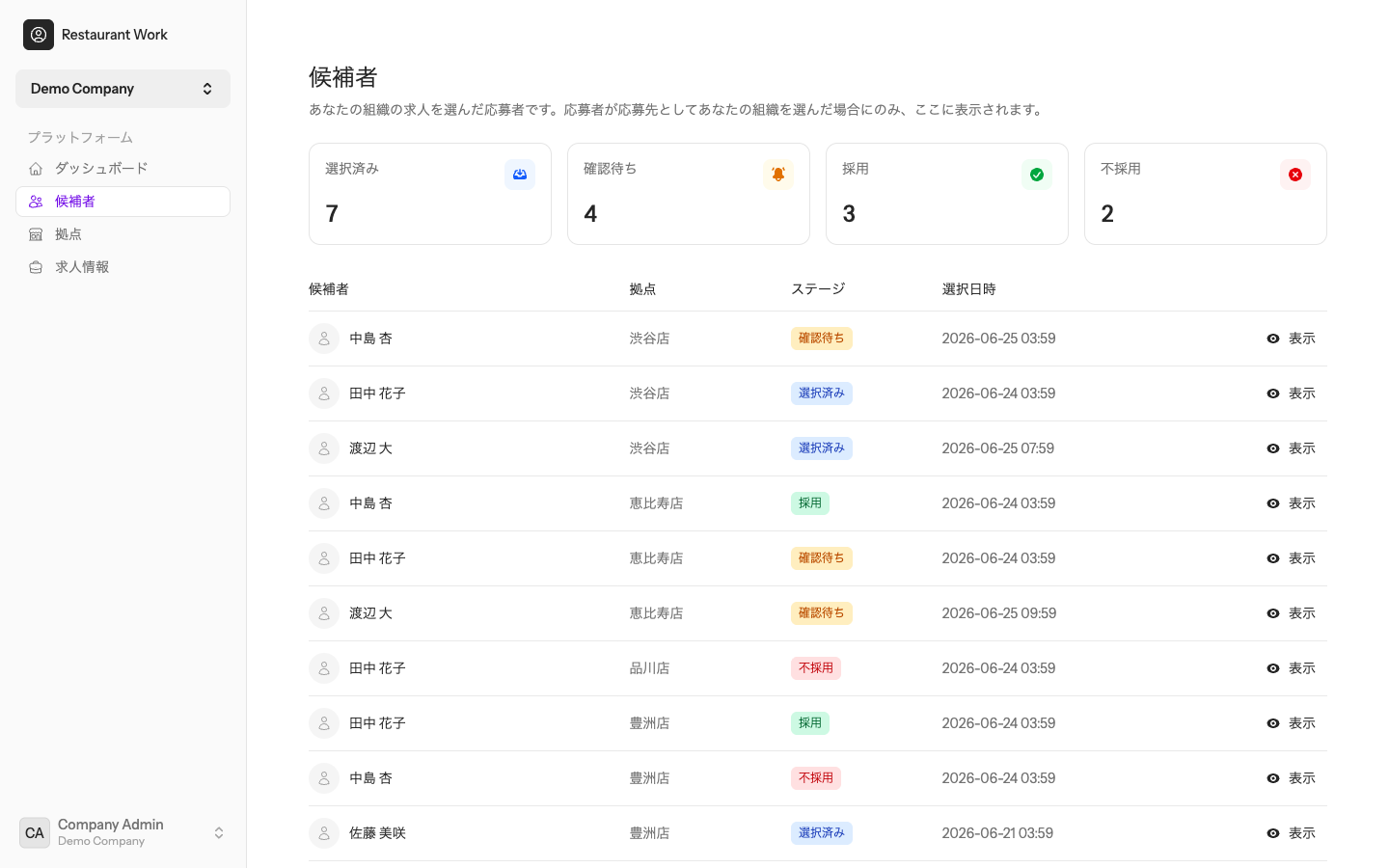Click the people icon beside 候補者
The height and width of the screenshot is (868, 1389).
coord(36,202)
